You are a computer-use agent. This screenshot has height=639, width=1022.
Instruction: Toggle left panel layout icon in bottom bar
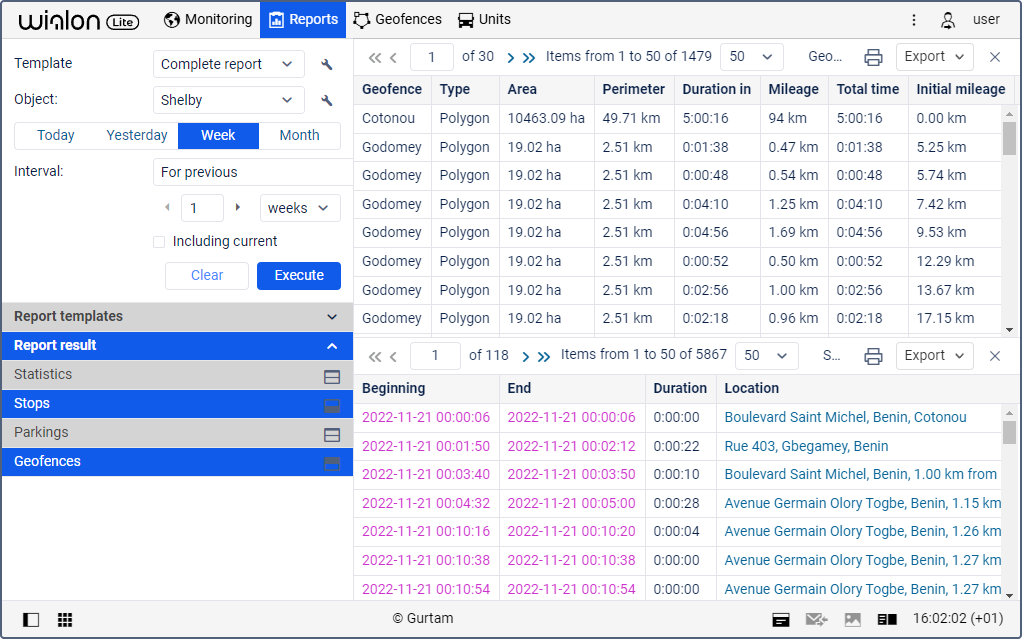31,619
